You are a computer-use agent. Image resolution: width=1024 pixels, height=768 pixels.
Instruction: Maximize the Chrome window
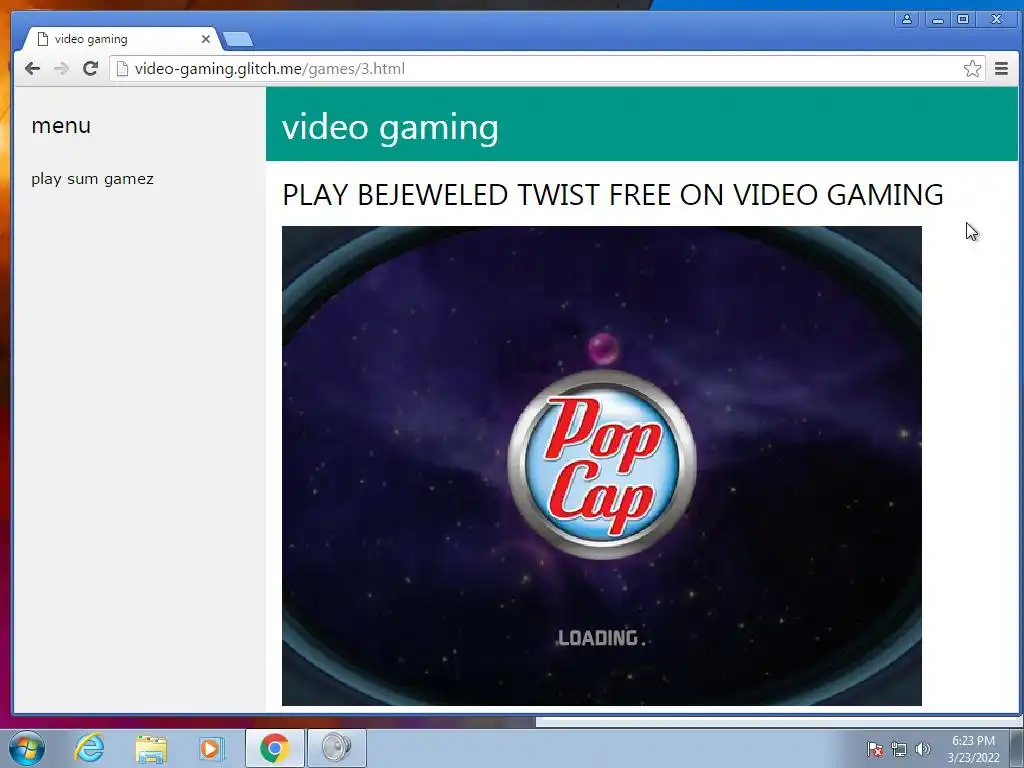963,19
